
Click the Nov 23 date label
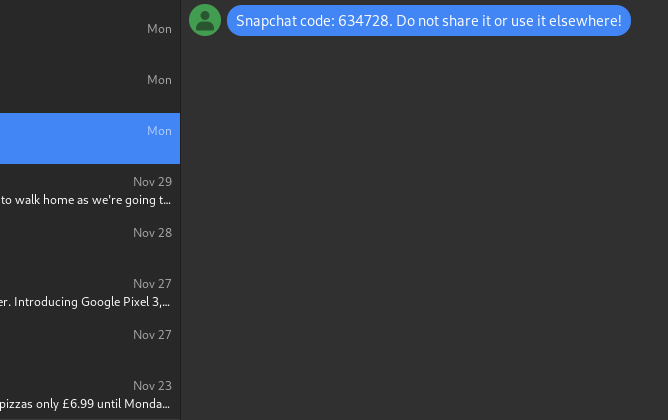[x=153, y=385]
